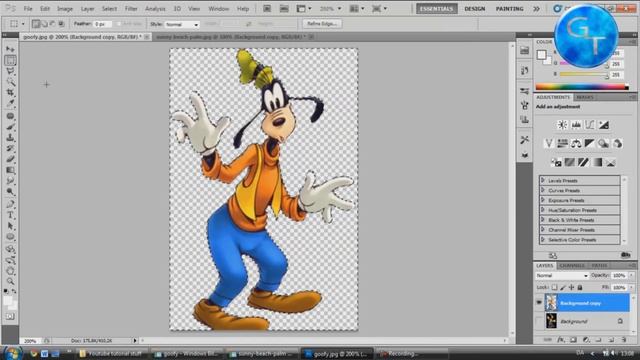The image size is (640, 360).
Task: Add a Black & White adjustment
Action: 589,143
